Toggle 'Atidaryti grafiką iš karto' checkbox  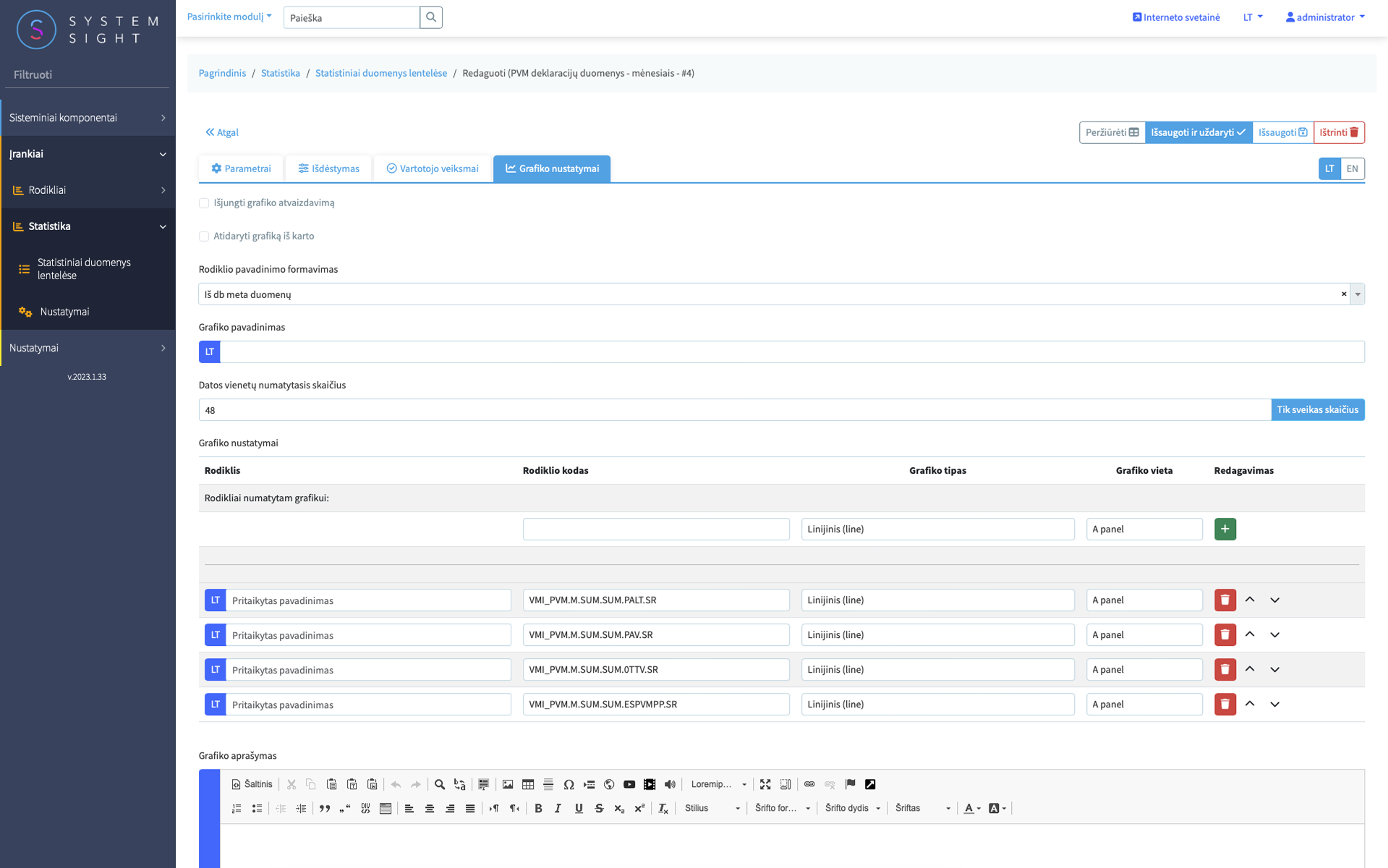[x=204, y=237]
